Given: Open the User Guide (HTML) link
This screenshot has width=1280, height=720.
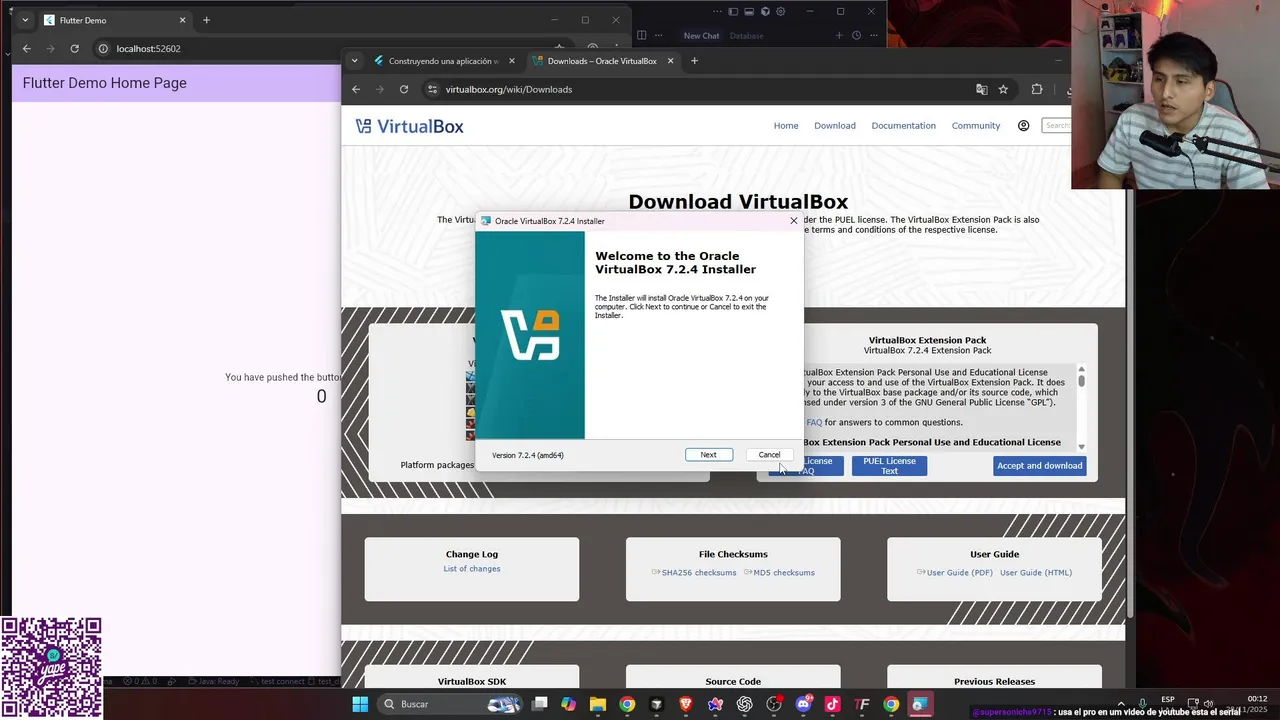Looking at the screenshot, I should click(1036, 573).
